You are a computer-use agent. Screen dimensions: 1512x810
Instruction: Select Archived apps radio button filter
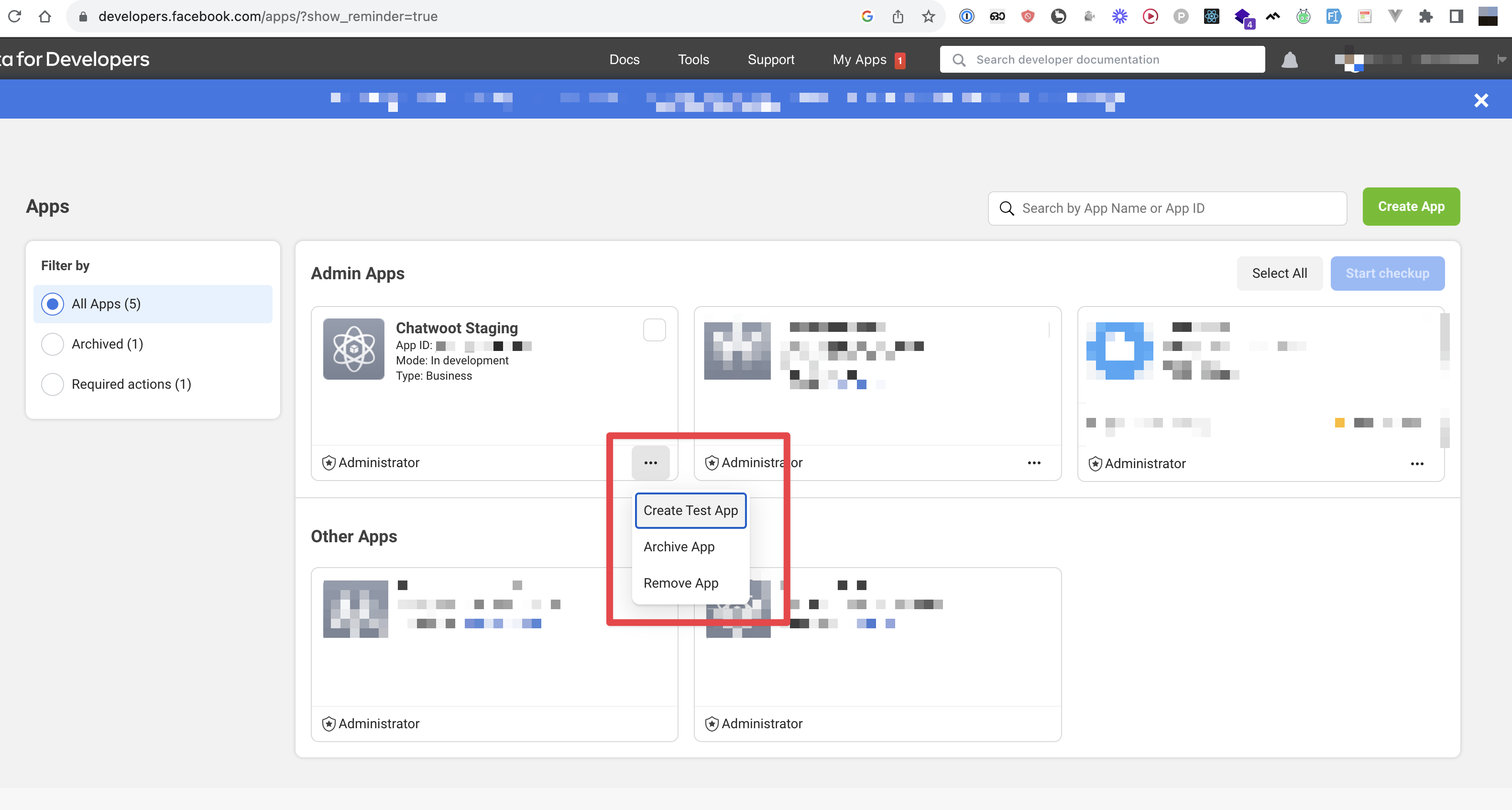click(x=52, y=344)
